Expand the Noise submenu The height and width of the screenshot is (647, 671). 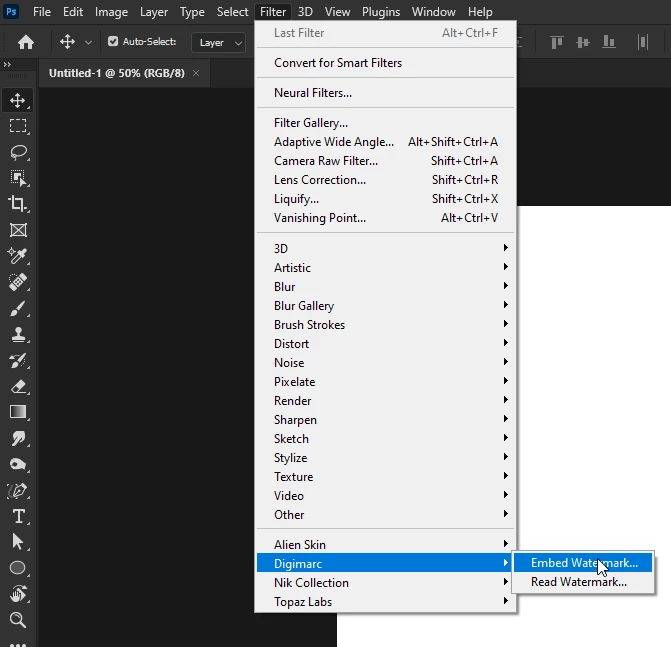[385, 362]
